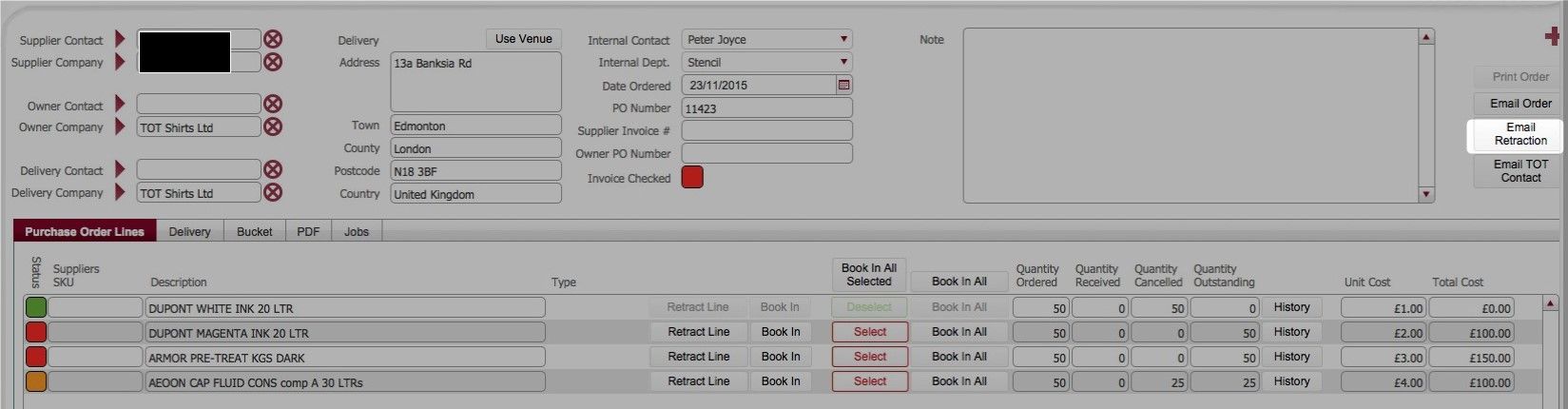This screenshot has height=409, width=1568.
Task: Click the Email Retraction button
Action: tap(1520, 134)
